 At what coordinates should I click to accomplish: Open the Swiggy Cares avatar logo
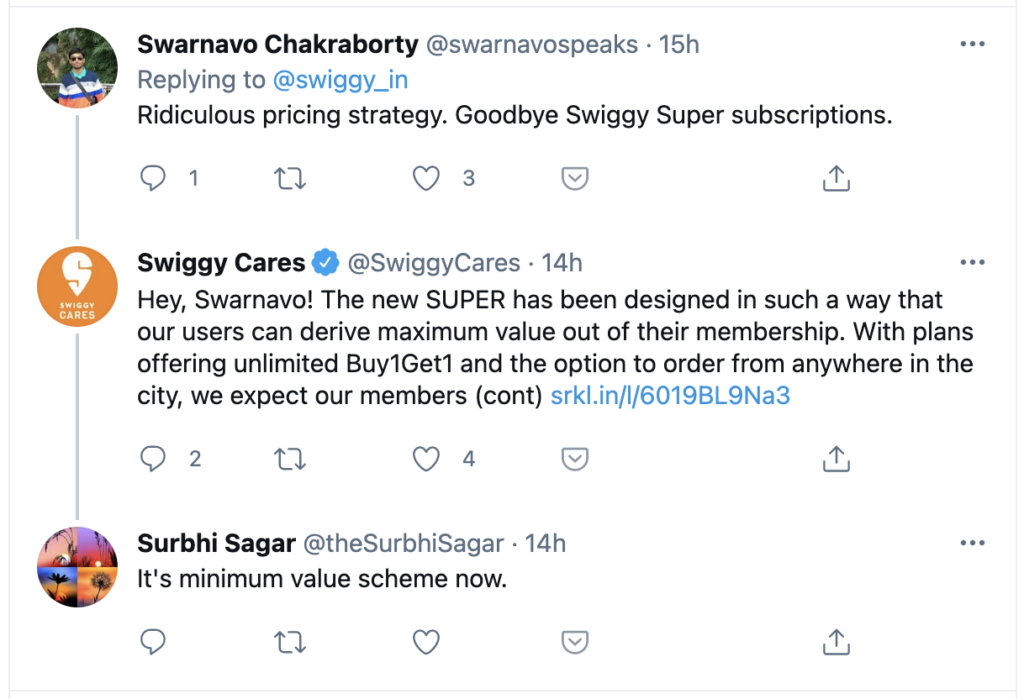click(x=77, y=286)
